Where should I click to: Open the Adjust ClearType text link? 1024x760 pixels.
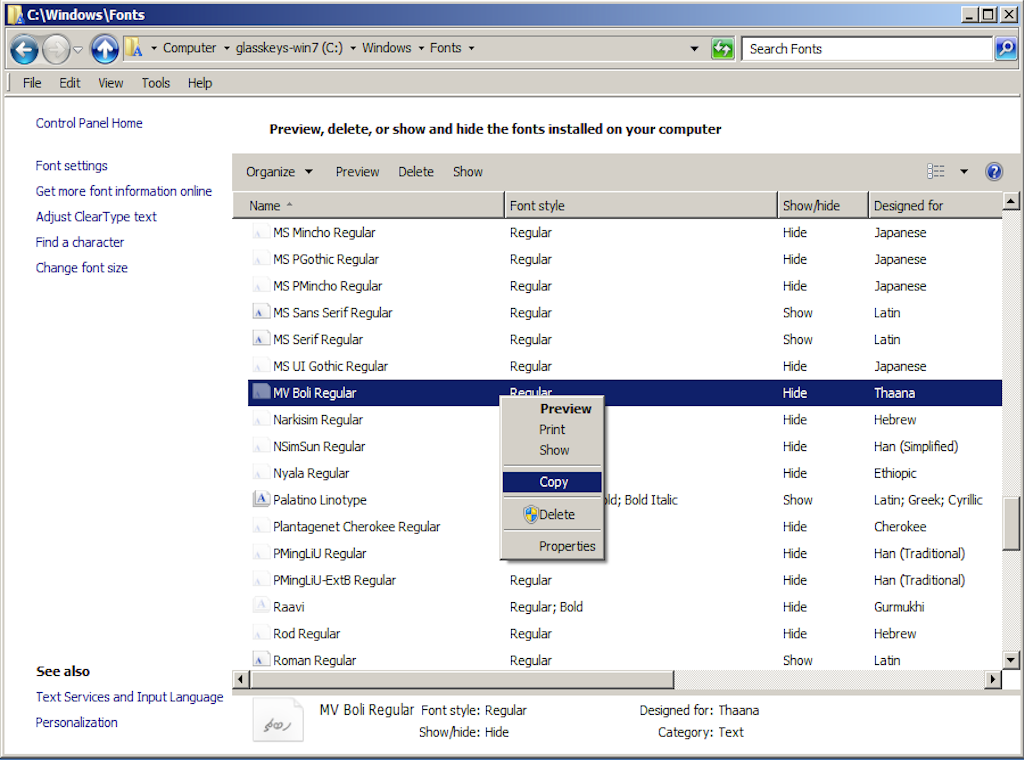[x=96, y=217]
